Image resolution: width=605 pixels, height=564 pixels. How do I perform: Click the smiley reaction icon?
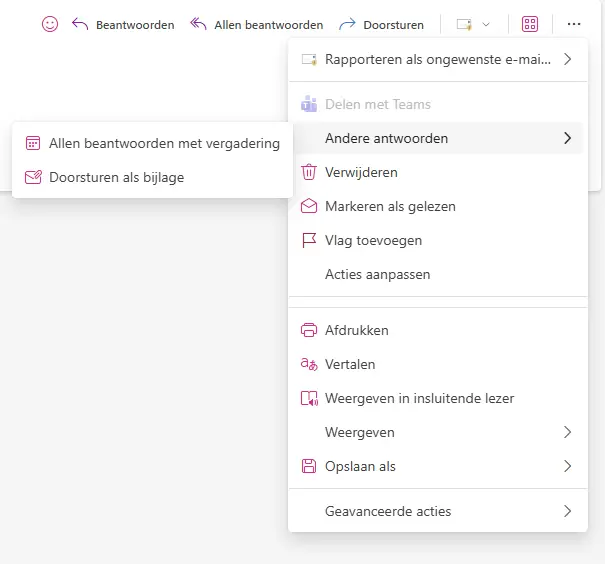click(x=50, y=24)
